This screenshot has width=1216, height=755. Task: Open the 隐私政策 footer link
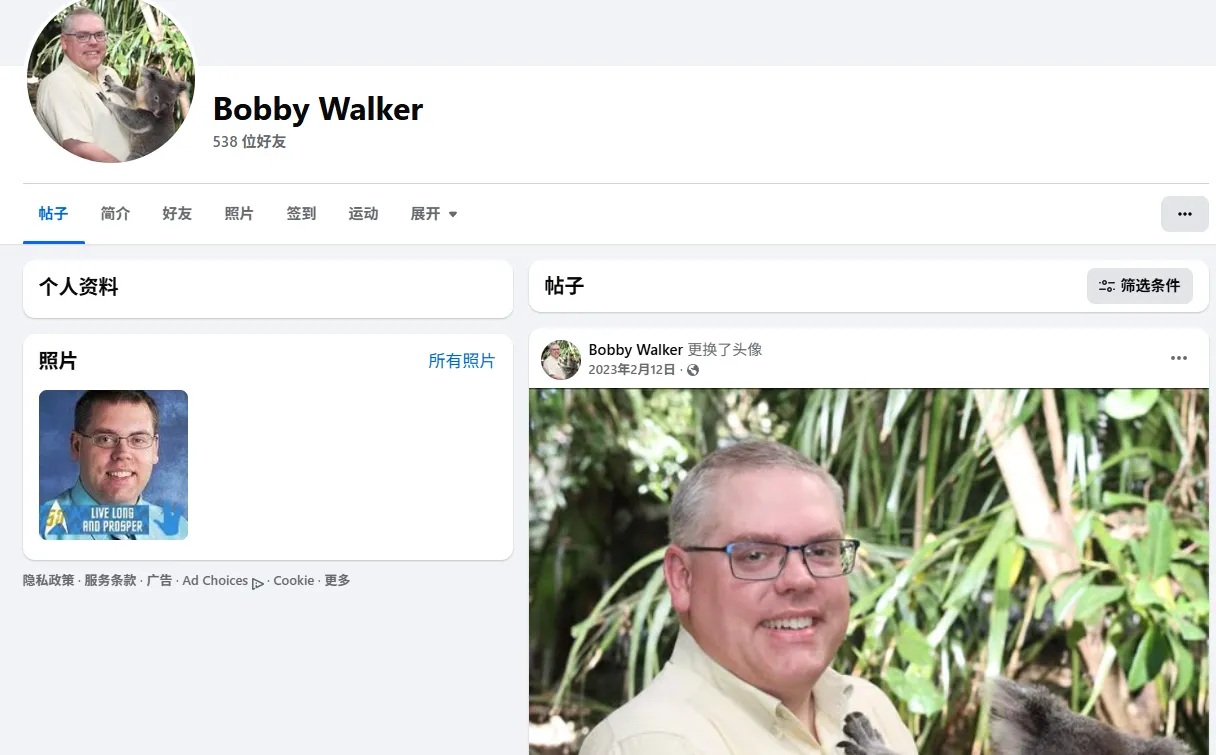click(x=49, y=580)
